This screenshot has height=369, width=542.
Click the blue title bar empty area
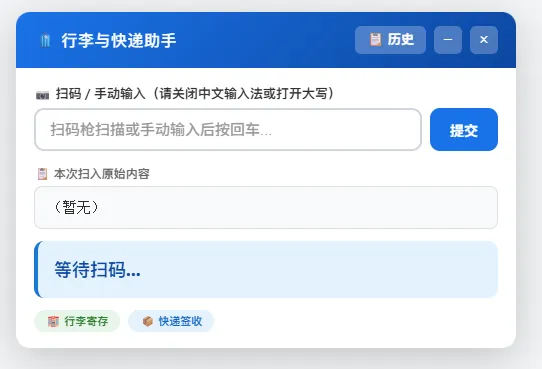coord(263,40)
